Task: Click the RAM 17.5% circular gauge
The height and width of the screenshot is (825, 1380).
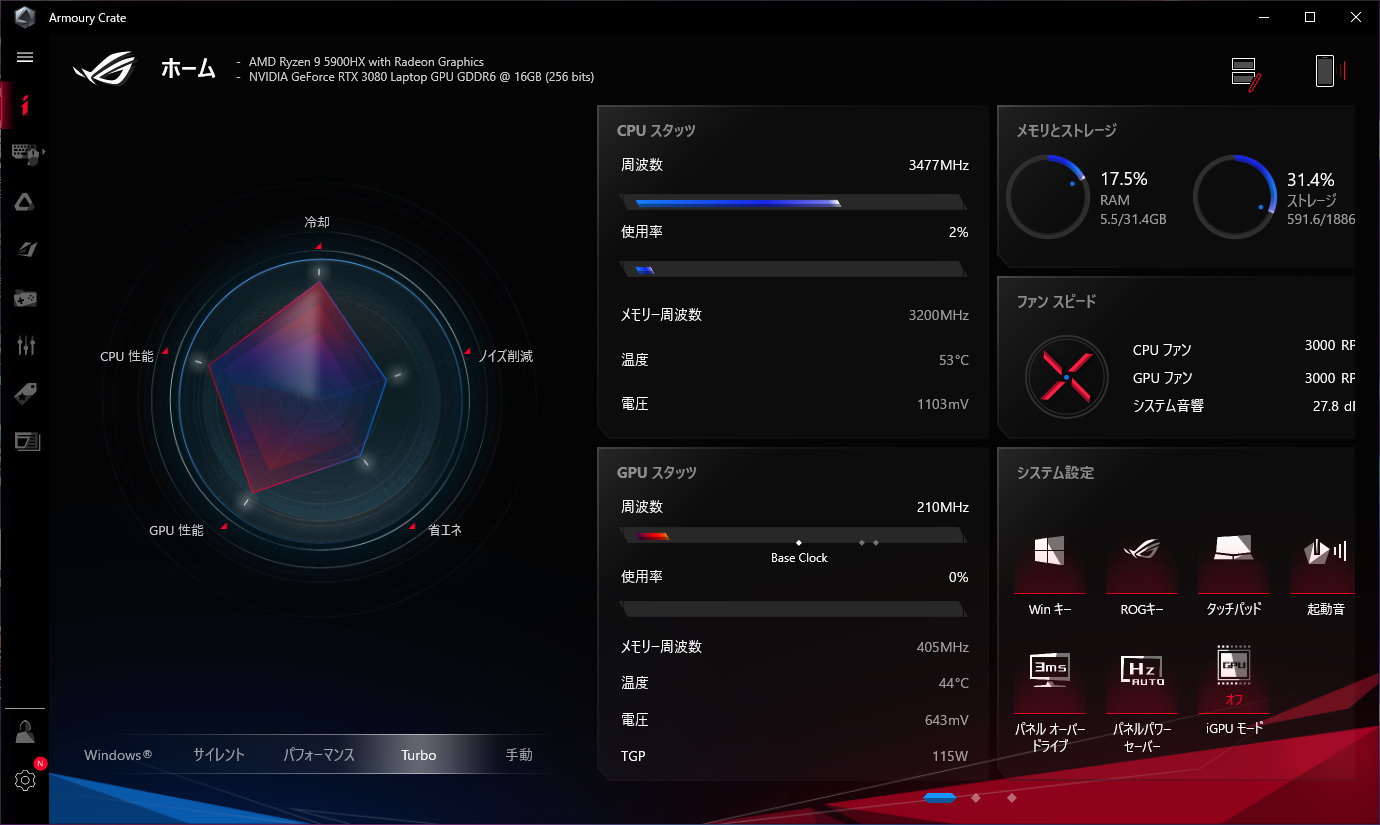Action: [x=1048, y=196]
